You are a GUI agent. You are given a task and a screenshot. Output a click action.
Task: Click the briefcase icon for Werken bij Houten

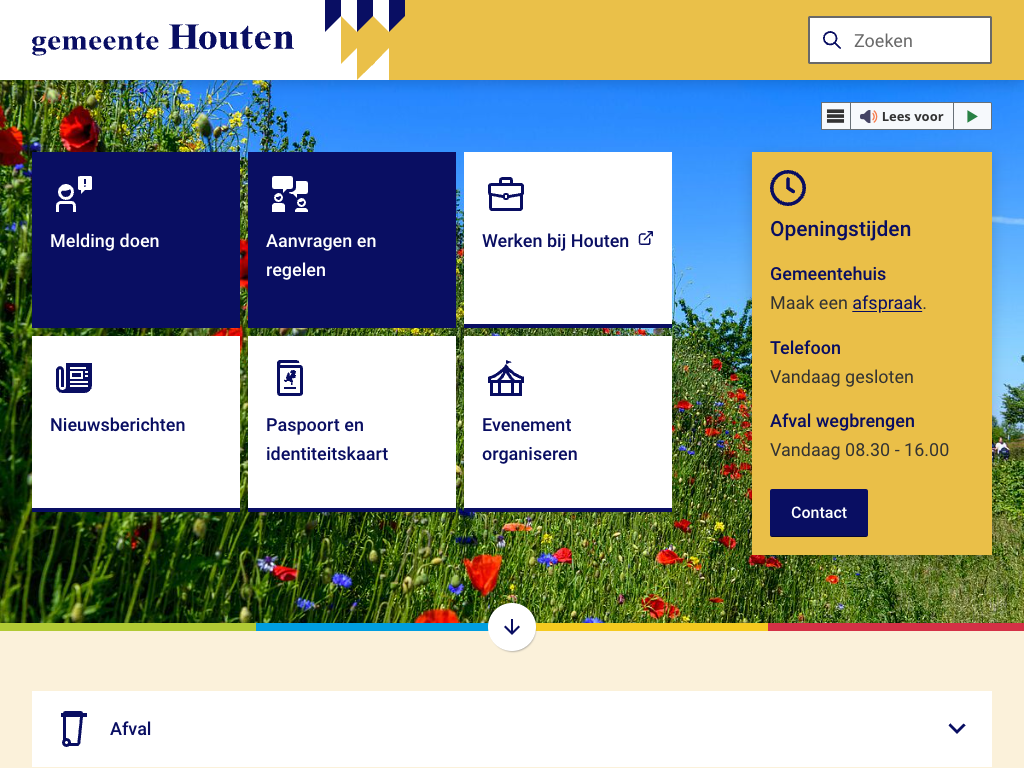point(506,194)
